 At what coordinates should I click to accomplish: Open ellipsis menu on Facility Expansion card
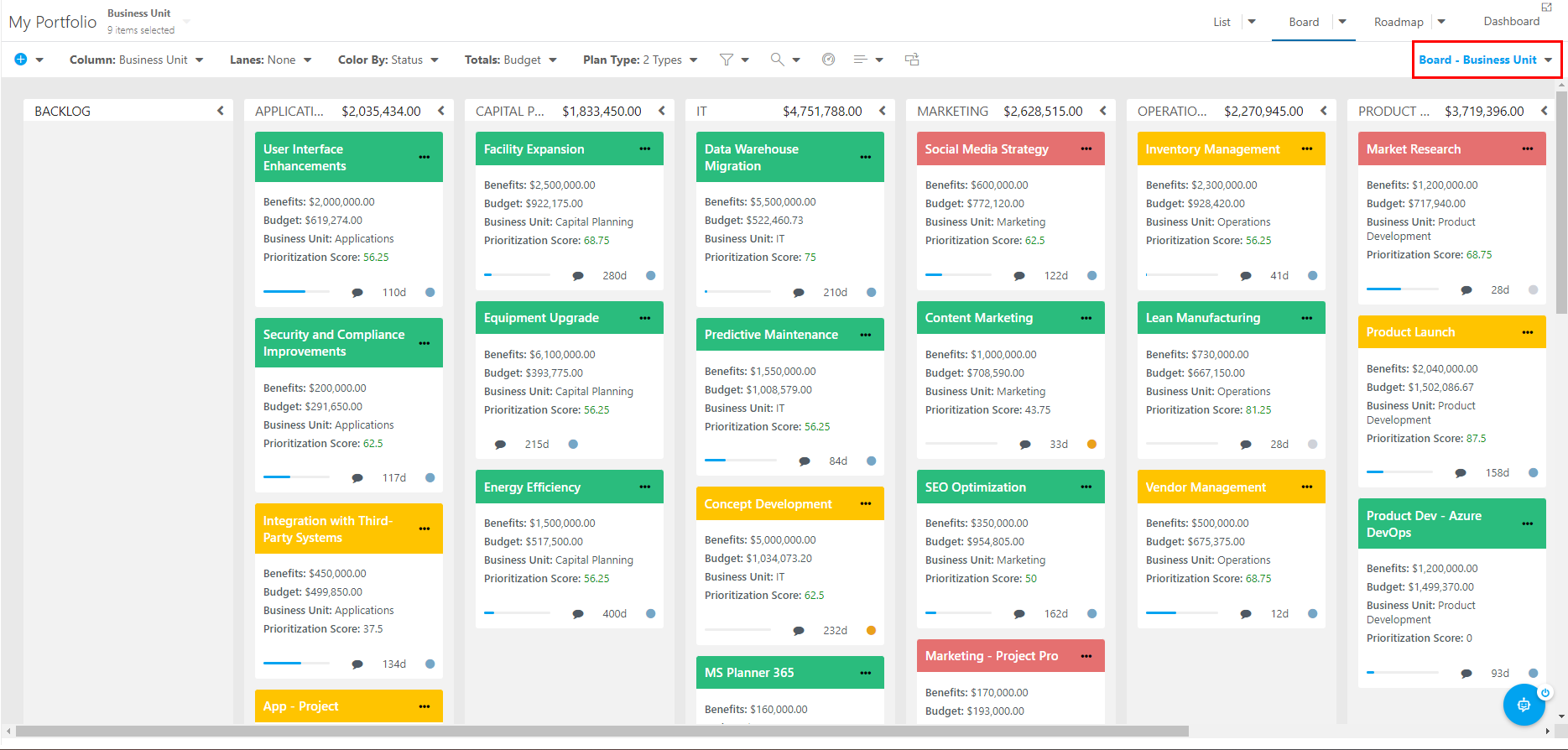(645, 148)
